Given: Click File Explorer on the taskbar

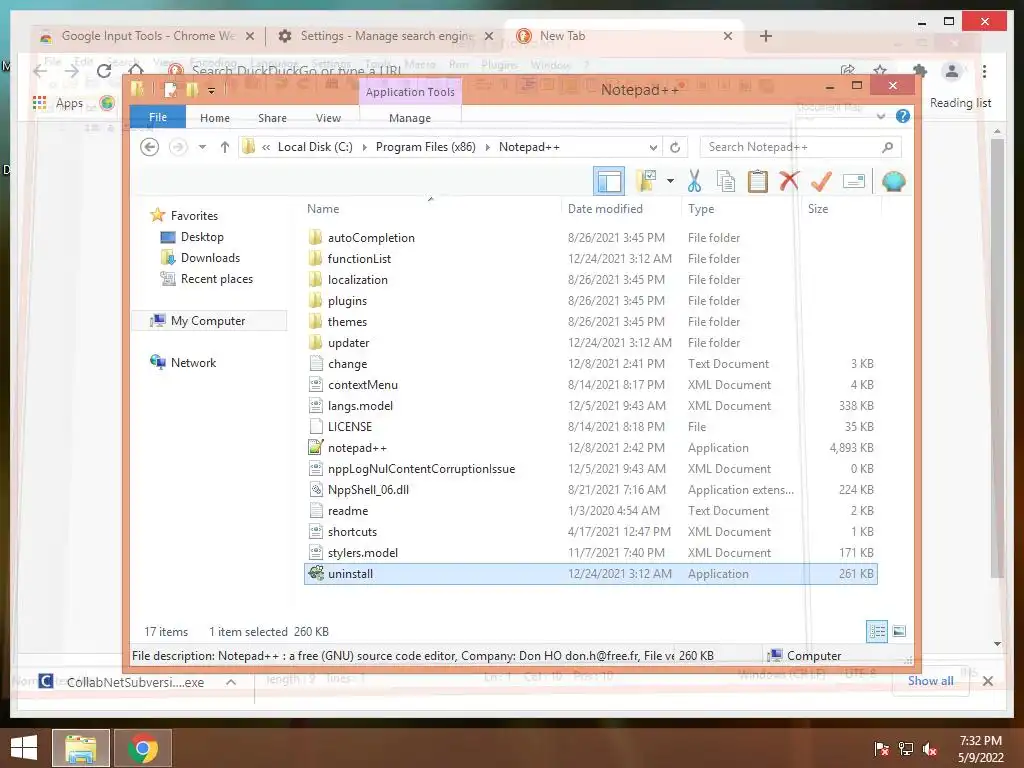Looking at the screenshot, I should point(81,748).
